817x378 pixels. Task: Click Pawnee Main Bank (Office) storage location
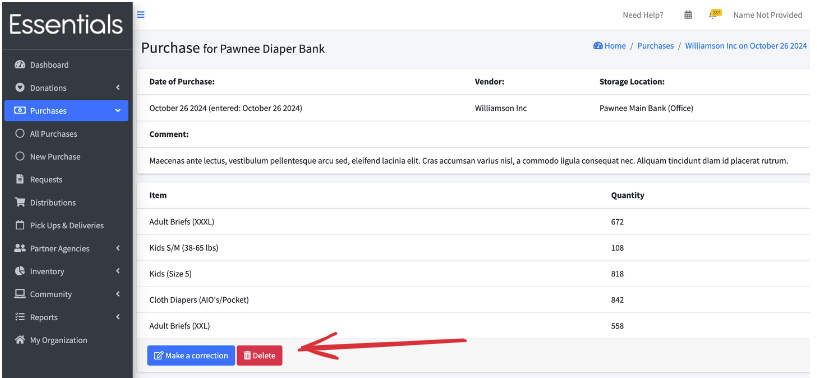[x=646, y=108]
